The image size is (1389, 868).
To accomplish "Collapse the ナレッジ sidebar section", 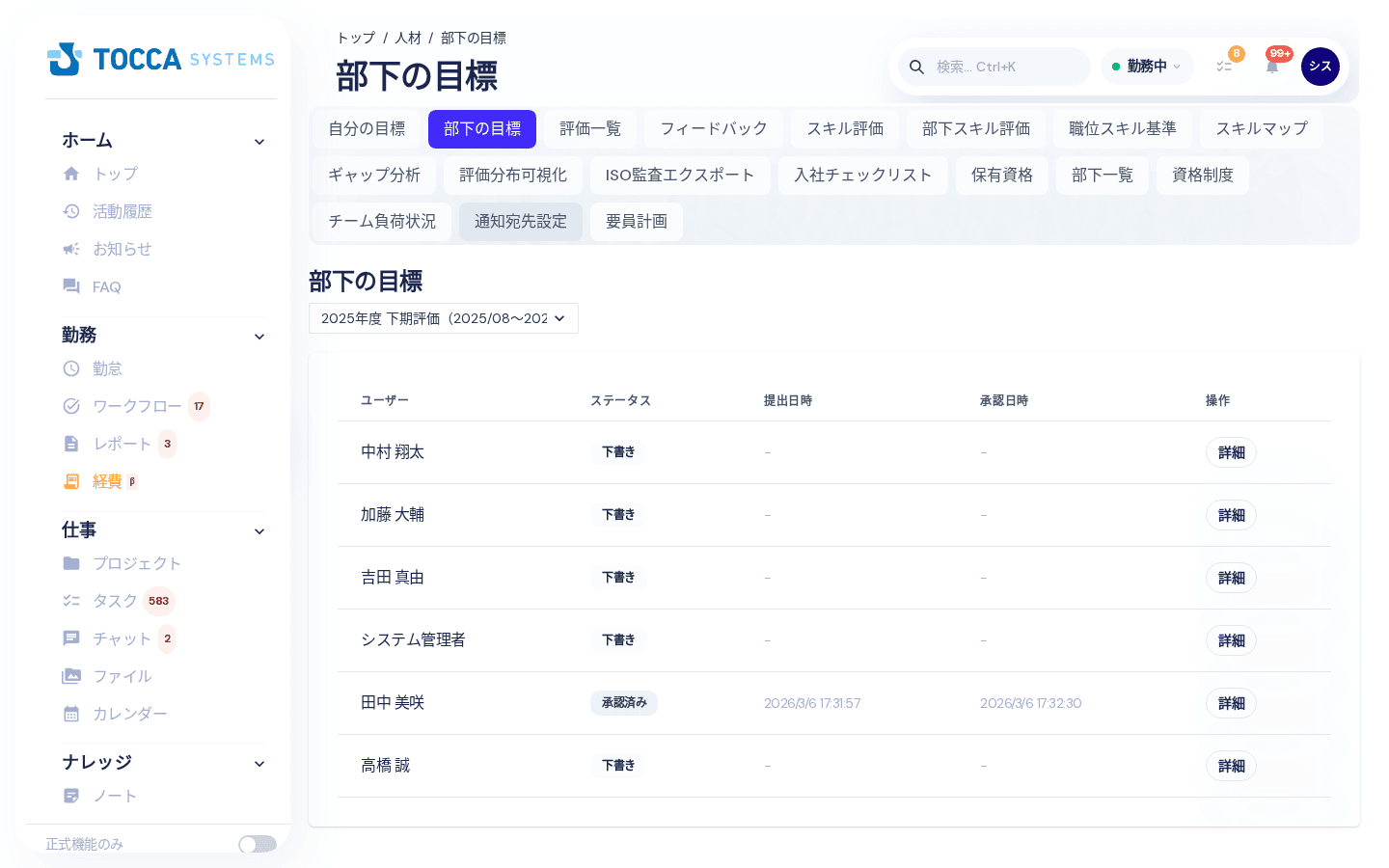I will tap(259, 764).
